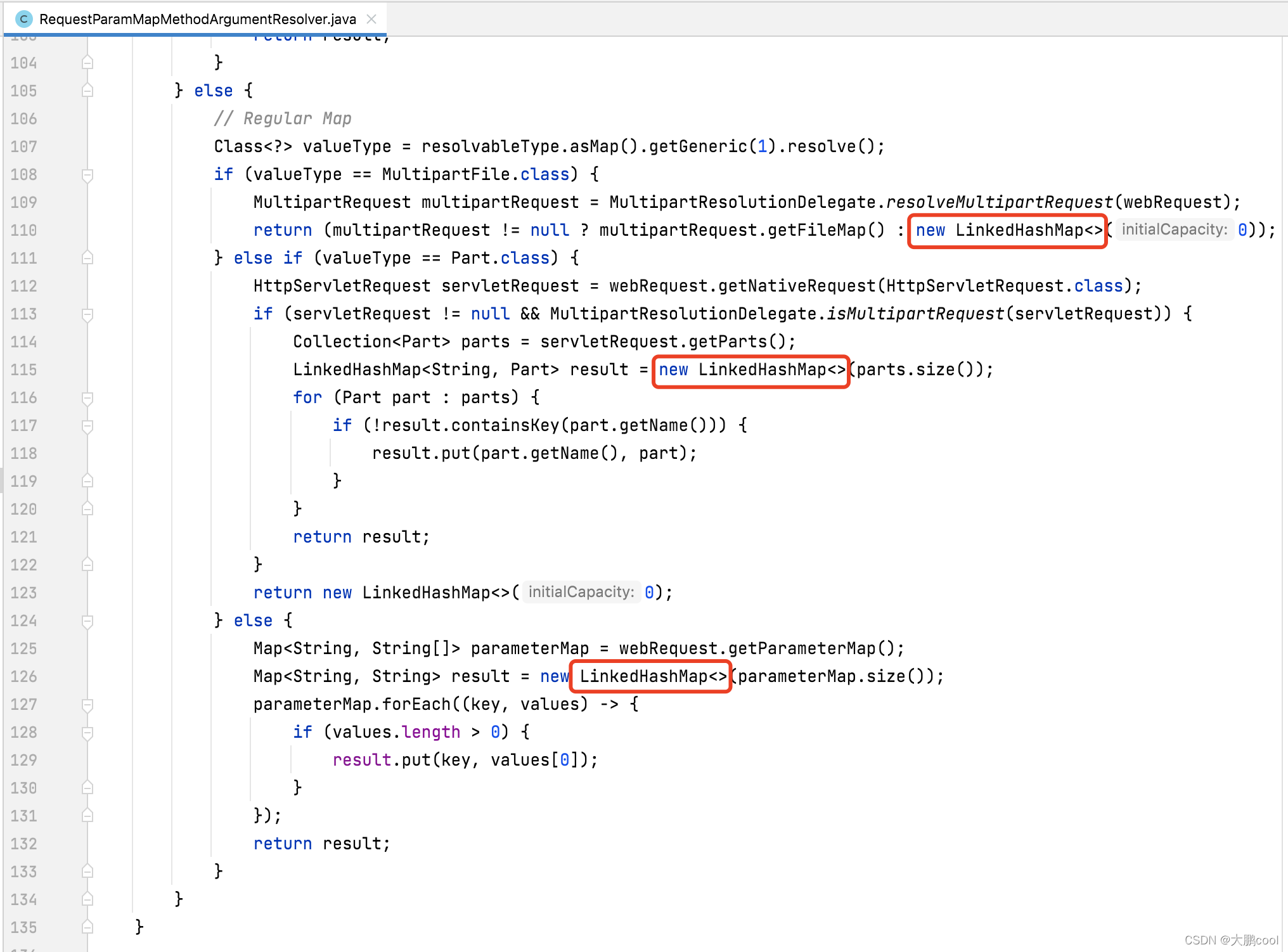Toggle the fold end marker at line 119
Image resolution: width=1288 pixels, height=952 pixels.
(x=87, y=481)
